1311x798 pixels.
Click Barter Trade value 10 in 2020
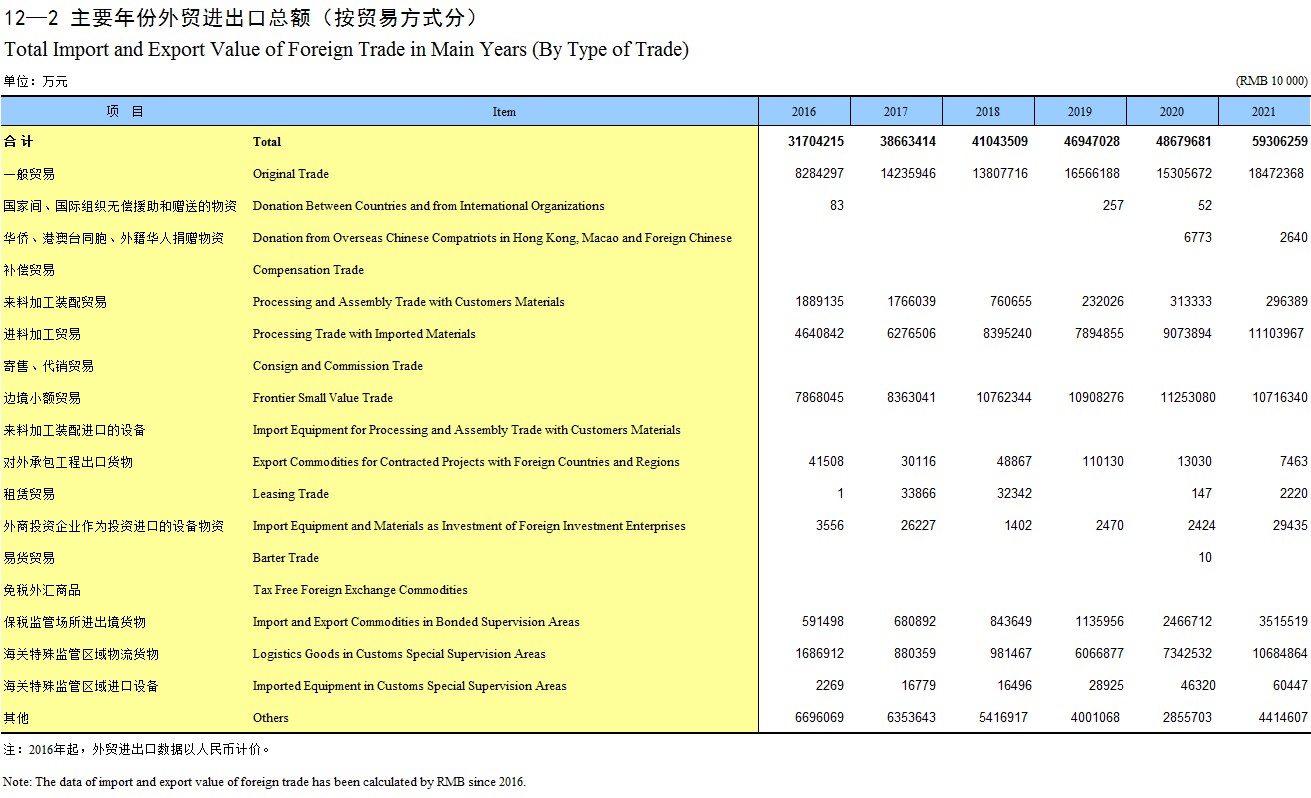click(x=1205, y=558)
